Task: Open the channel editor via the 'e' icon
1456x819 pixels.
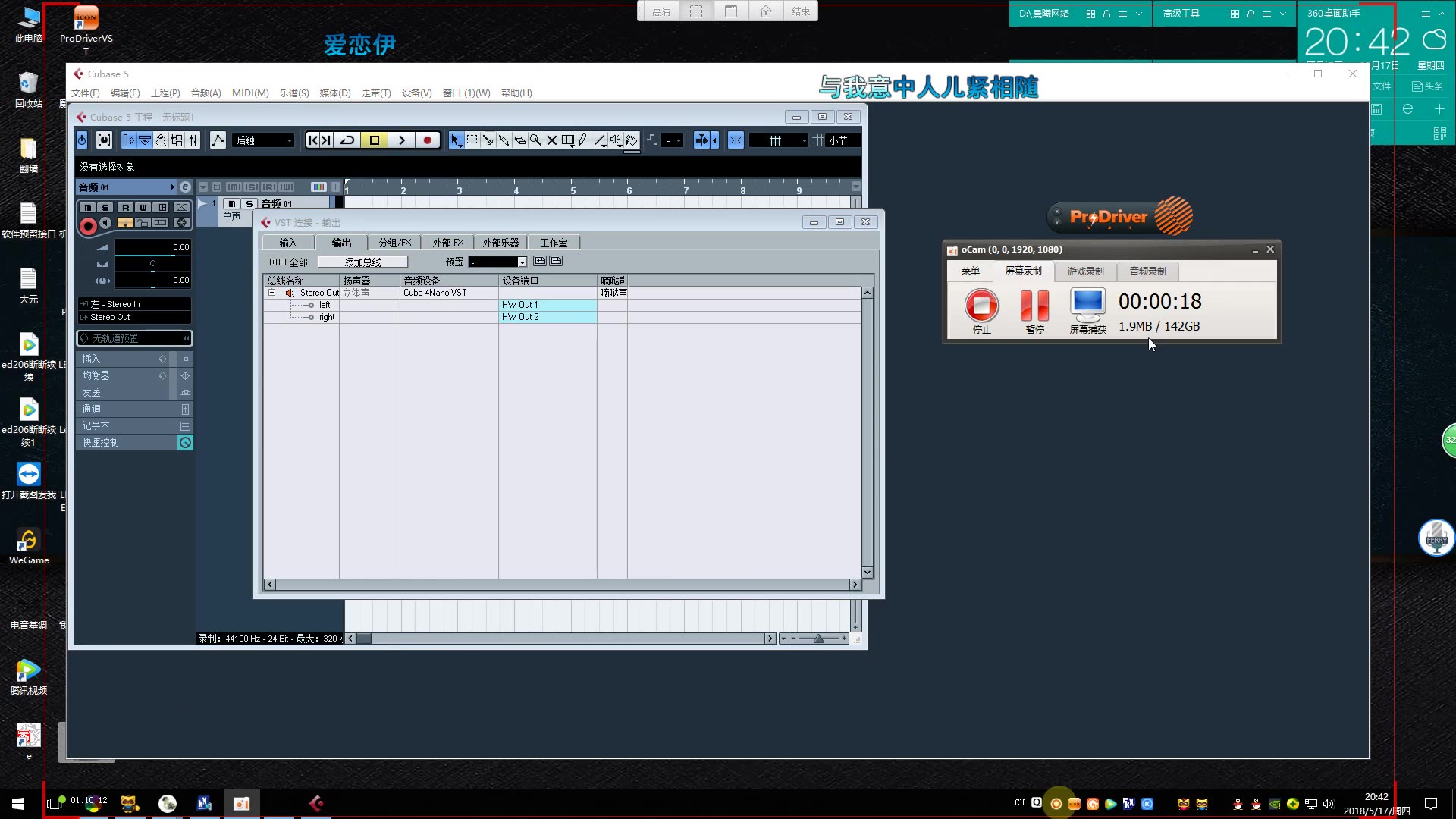Action: 184,187
